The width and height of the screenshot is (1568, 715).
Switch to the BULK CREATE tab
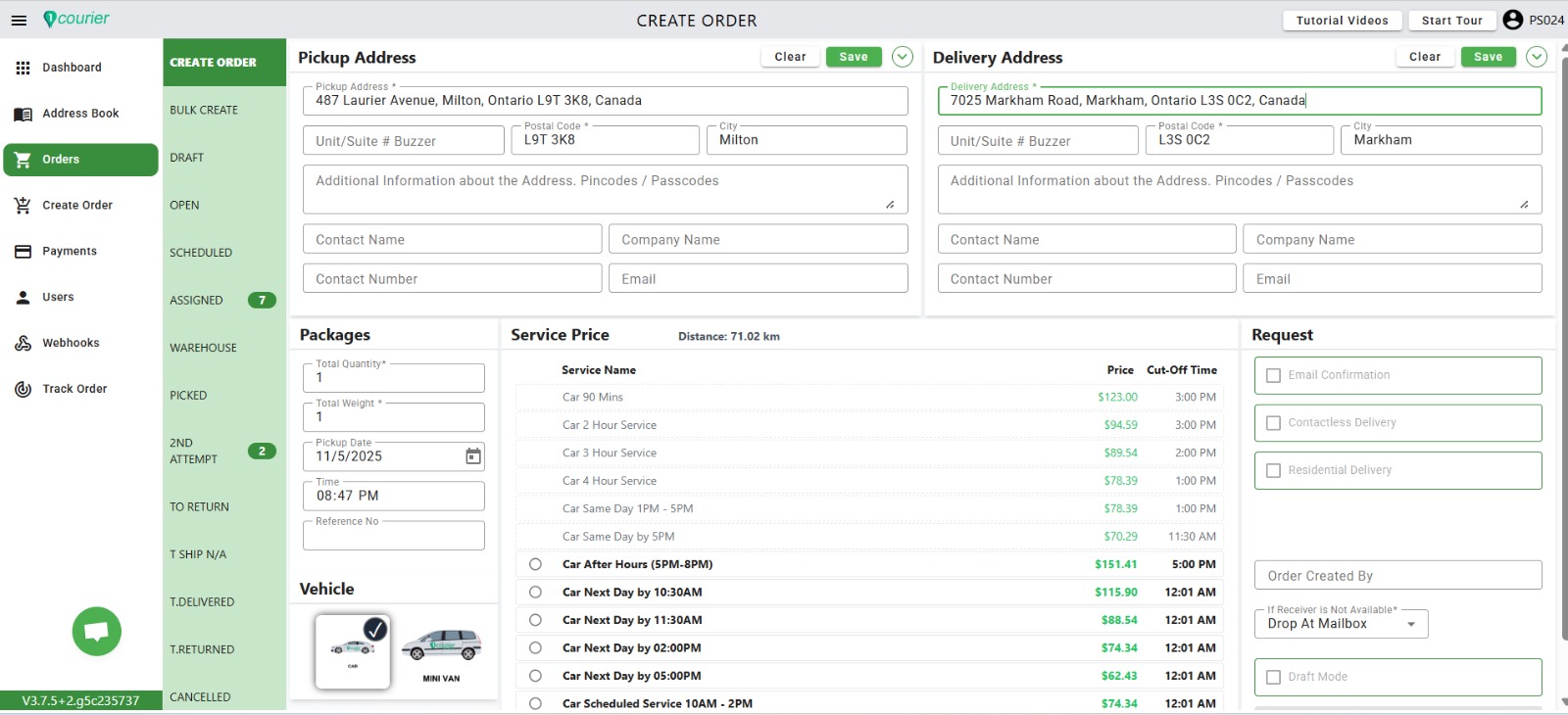[x=204, y=111]
